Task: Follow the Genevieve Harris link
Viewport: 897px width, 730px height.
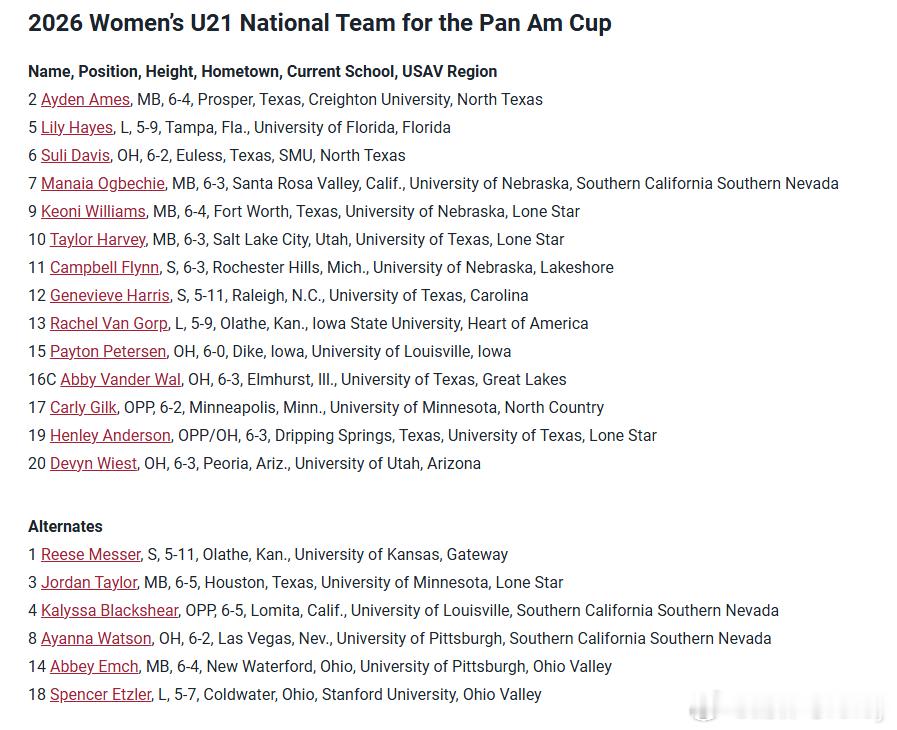Action: tap(110, 296)
